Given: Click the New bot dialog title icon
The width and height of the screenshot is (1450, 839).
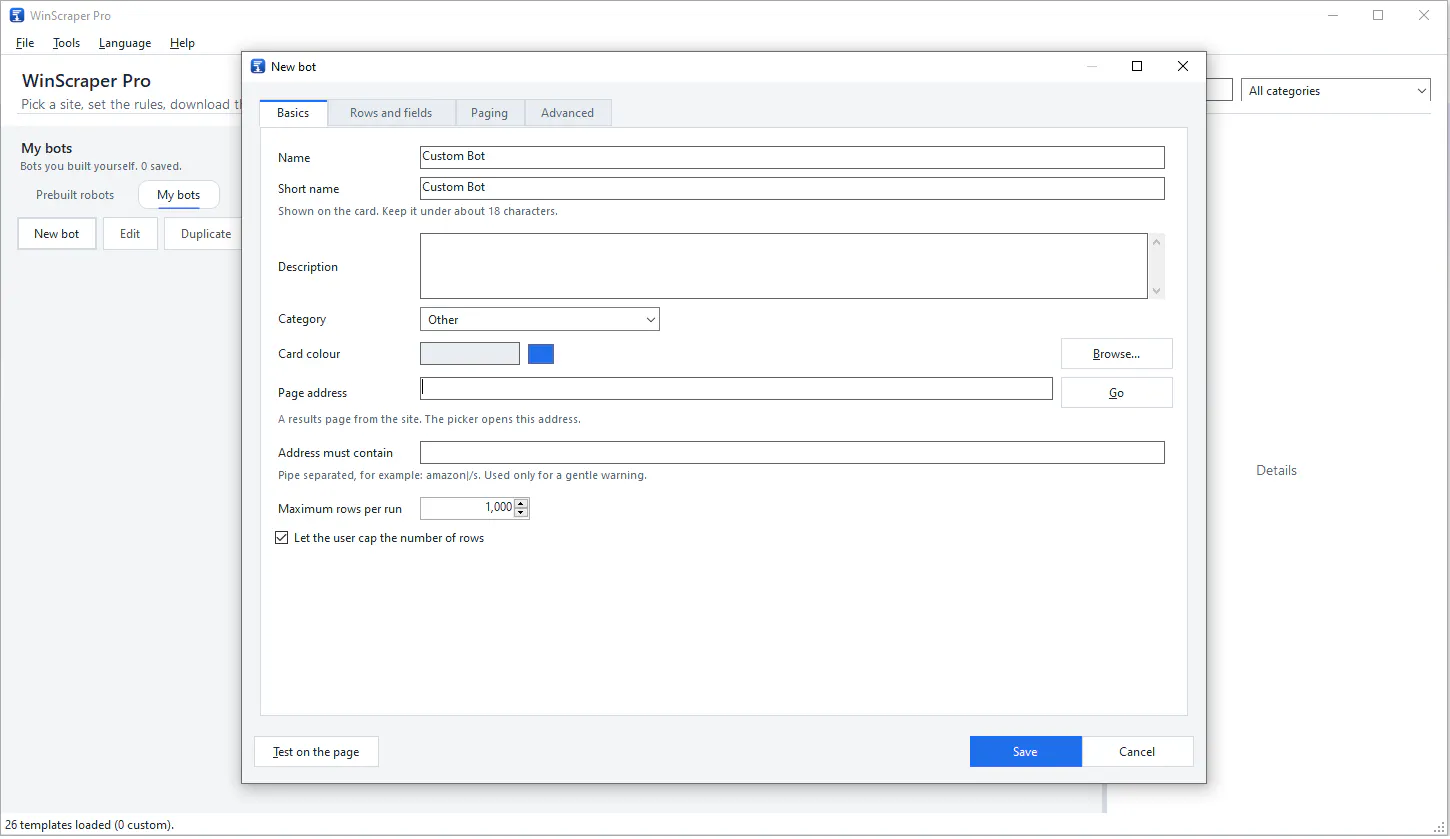Looking at the screenshot, I should point(258,66).
